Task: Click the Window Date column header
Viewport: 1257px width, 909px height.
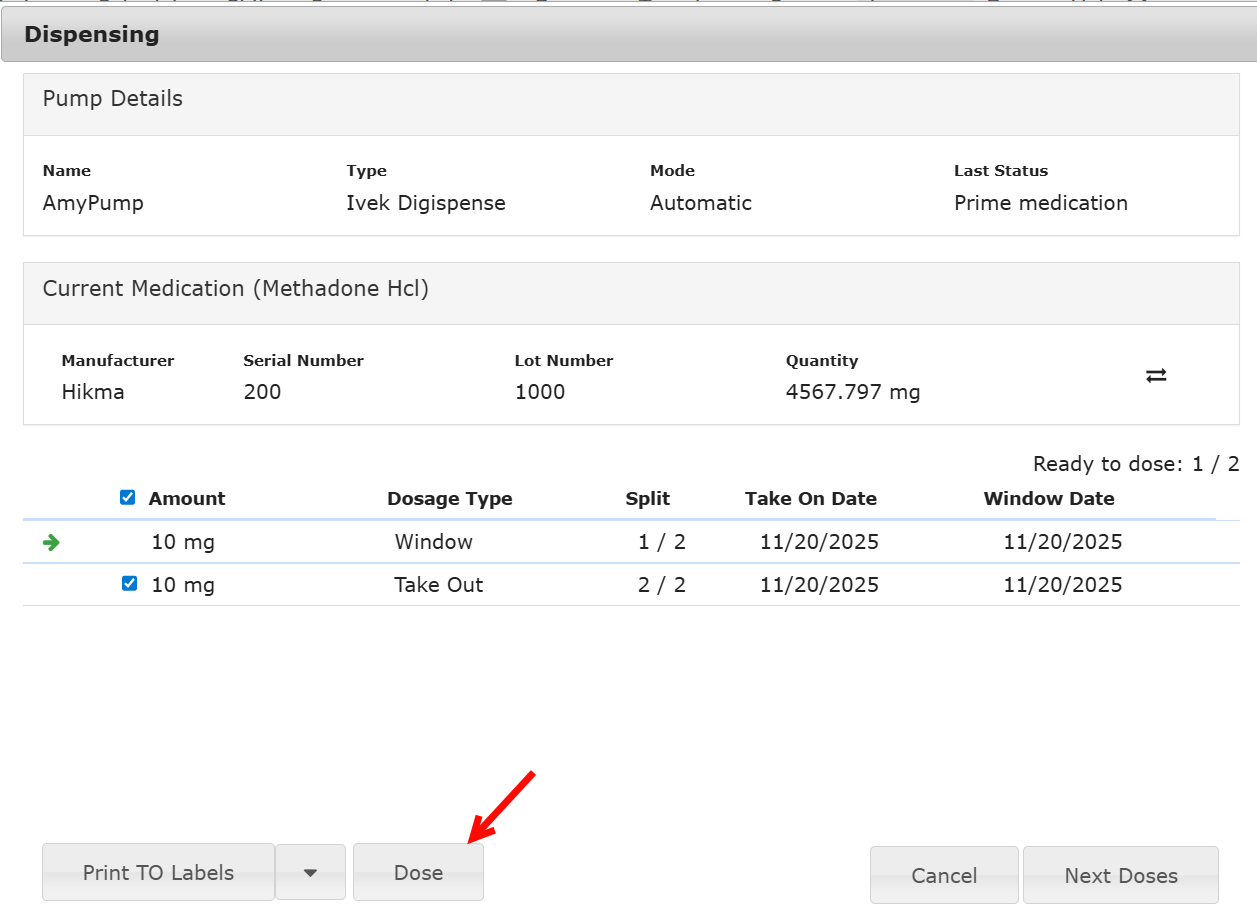Action: pyautogui.click(x=1048, y=499)
